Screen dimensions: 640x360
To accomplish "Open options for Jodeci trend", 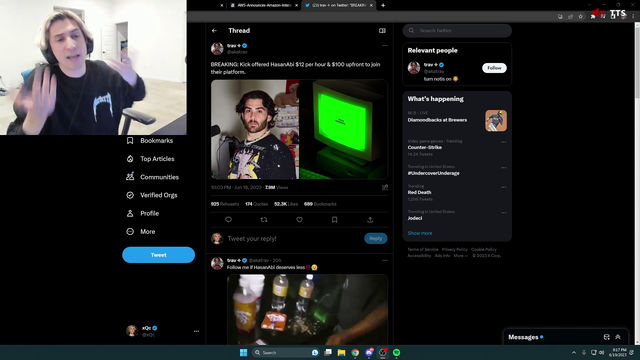I will coord(503,212).
